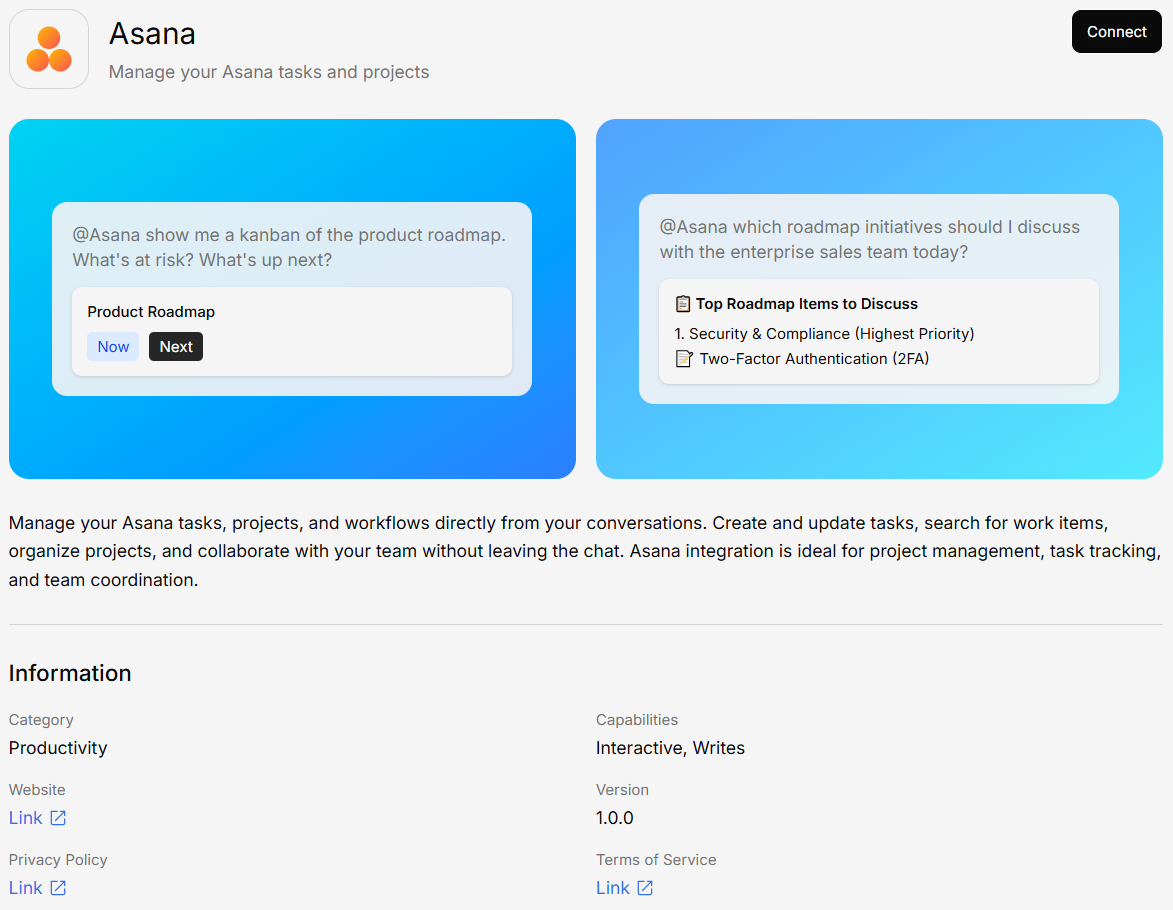This screenshot has height=910, width=1173.
Task: Open the Privacy Policy link
Action: (x=26, y=888)
